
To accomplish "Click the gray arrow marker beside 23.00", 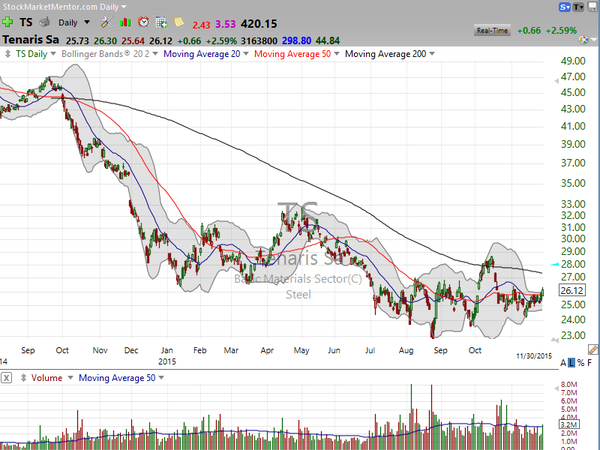I will (554, 339).
